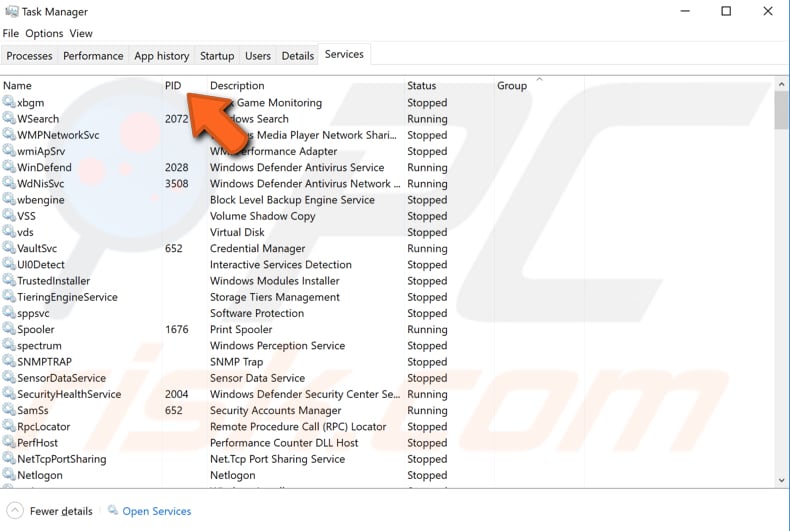Open the Options menu
Image resolution: width=790 pixels, height=531 pixels.
44,33
